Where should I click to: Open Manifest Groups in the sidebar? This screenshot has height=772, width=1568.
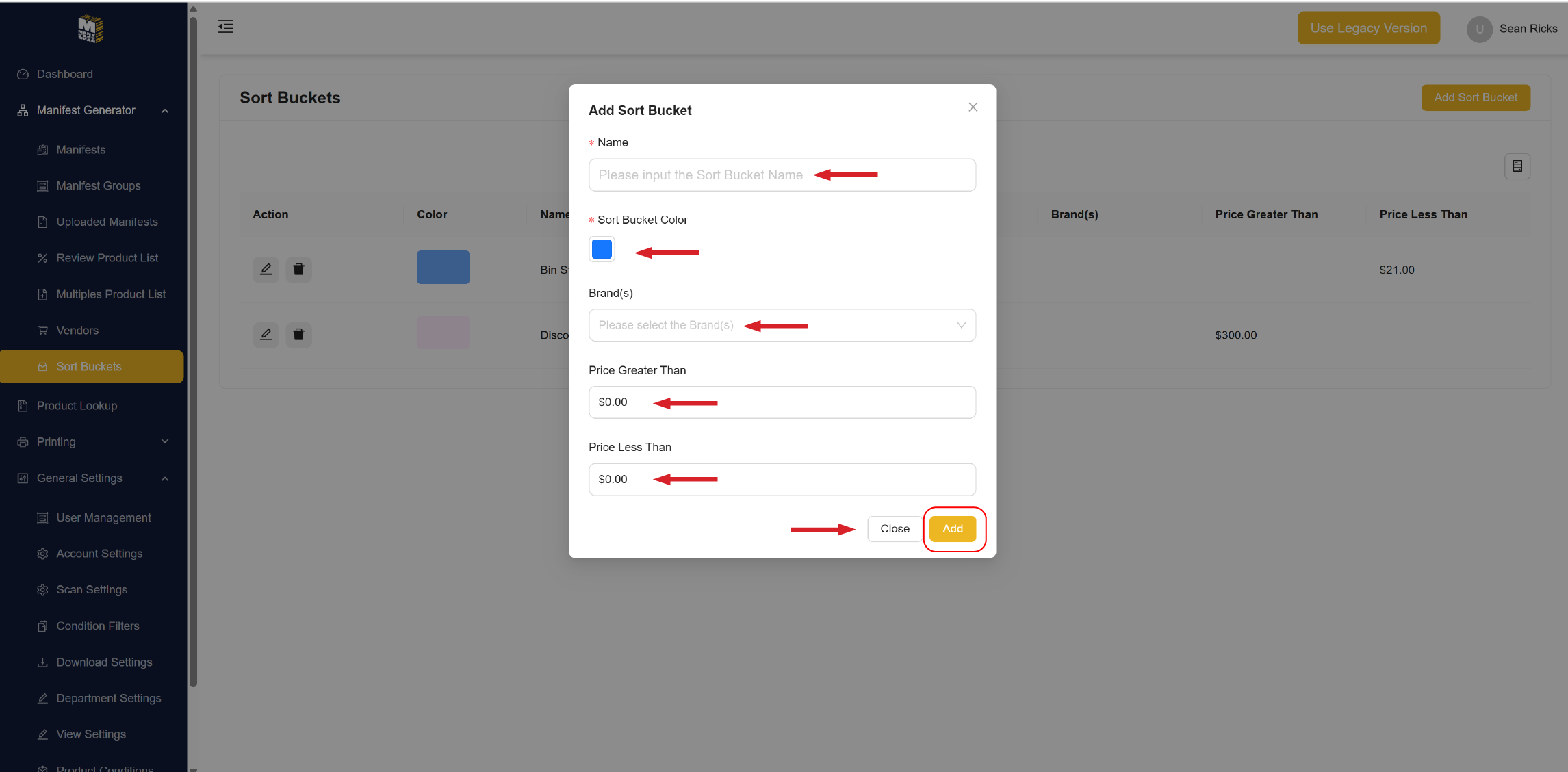tap(99, 185)
